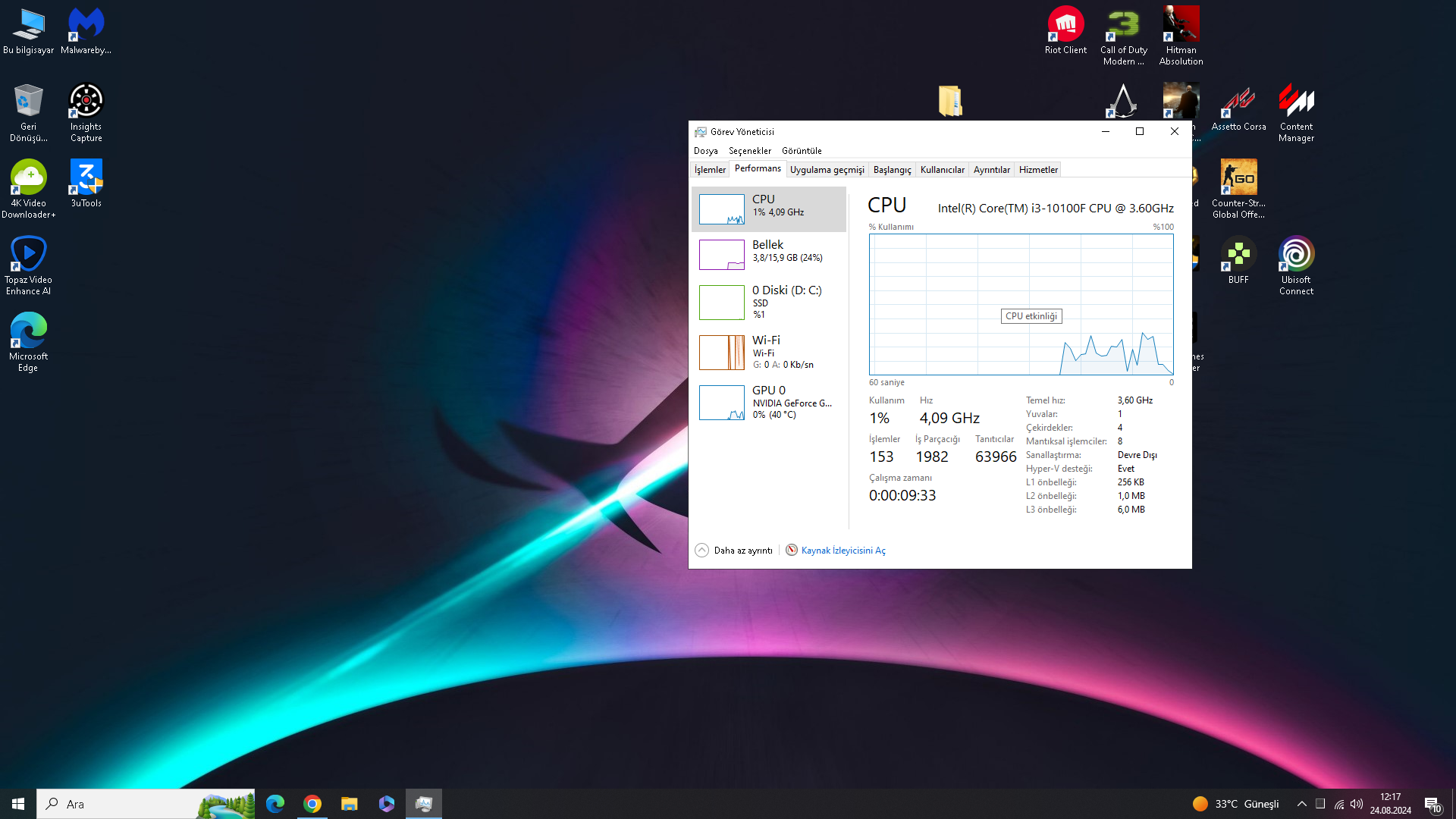Click the processor name Intel(R) Core(TM) i3-10100F

[1056, 209]
